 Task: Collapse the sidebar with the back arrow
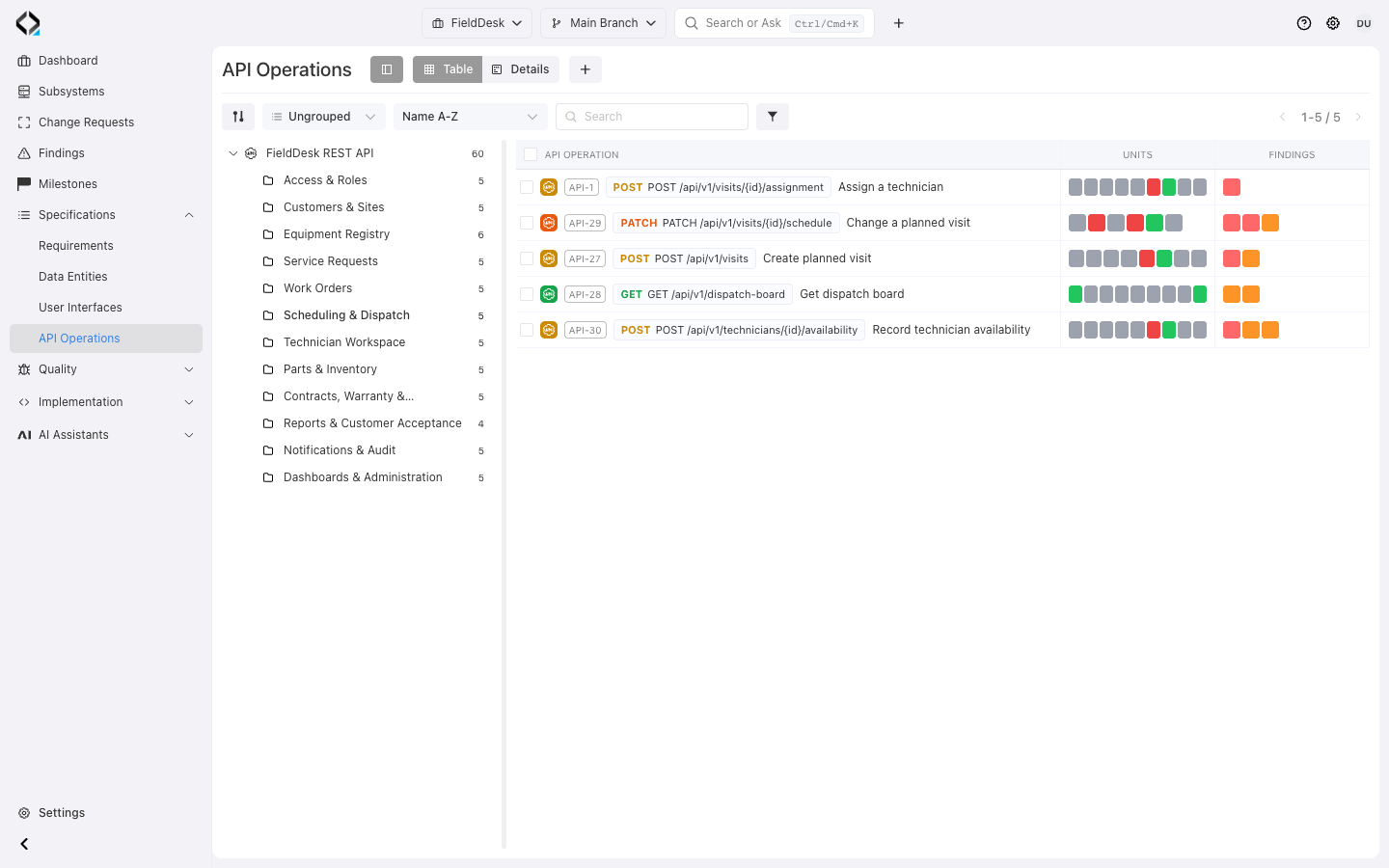pos(24,844)
